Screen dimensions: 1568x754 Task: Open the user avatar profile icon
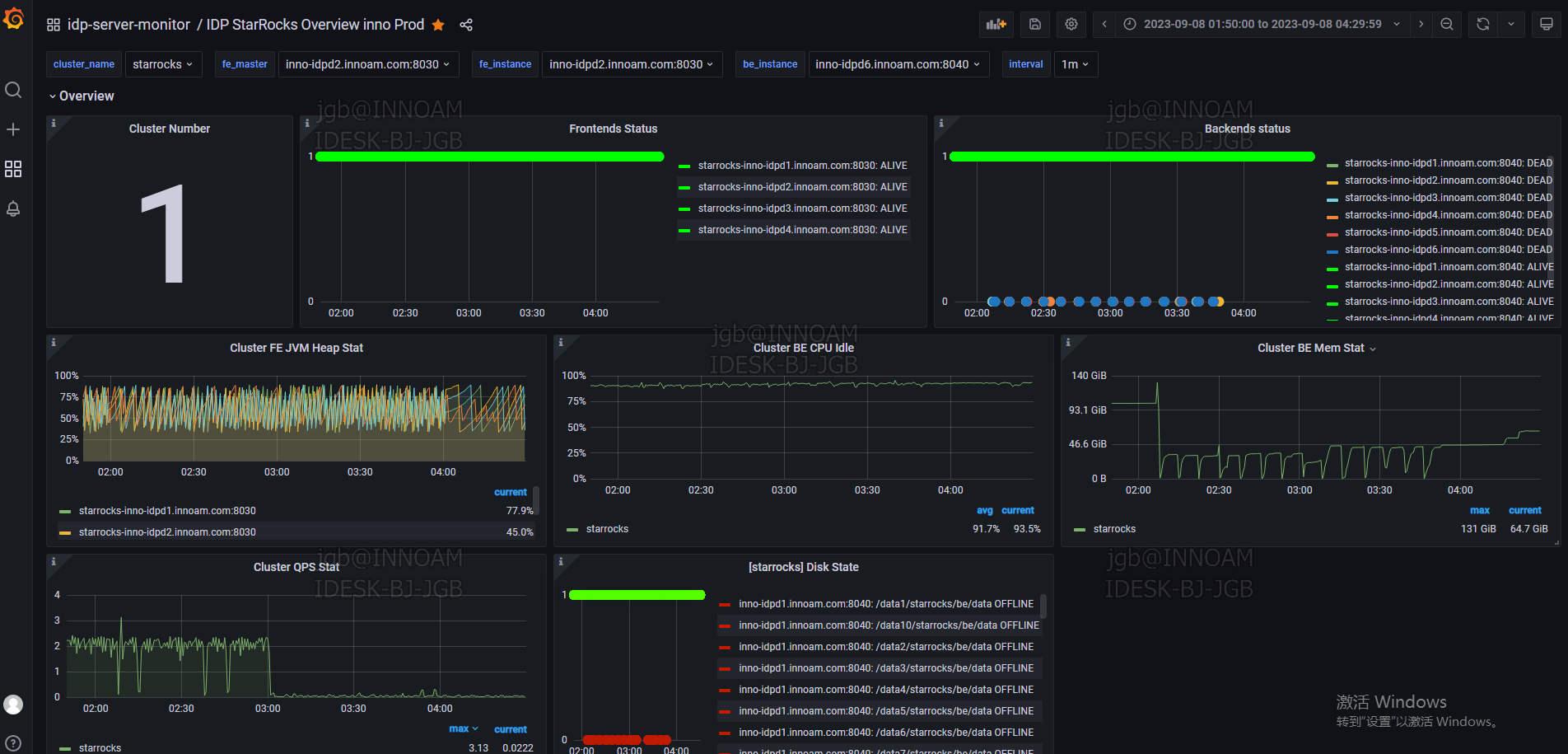[x=13, y=705]
